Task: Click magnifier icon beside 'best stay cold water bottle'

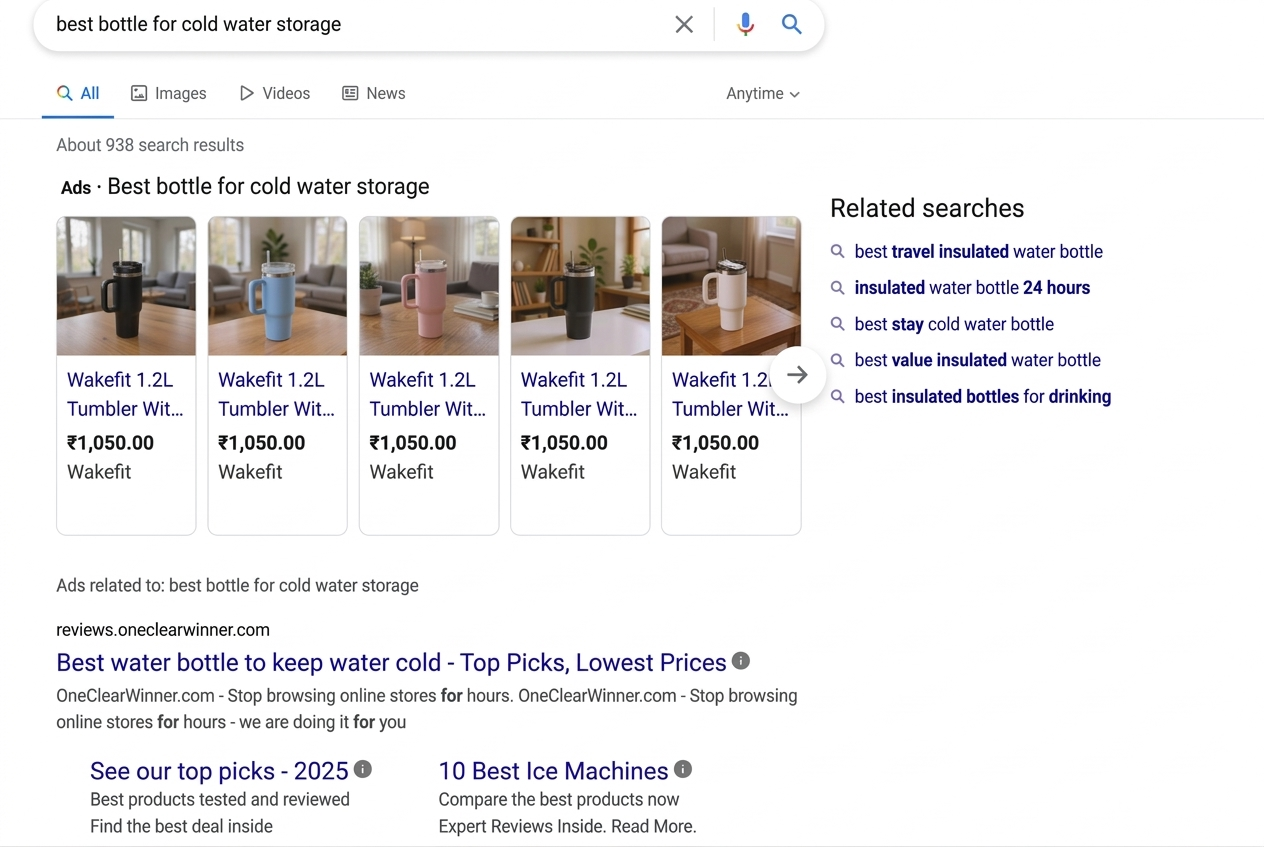Action: tap(837, 324)
